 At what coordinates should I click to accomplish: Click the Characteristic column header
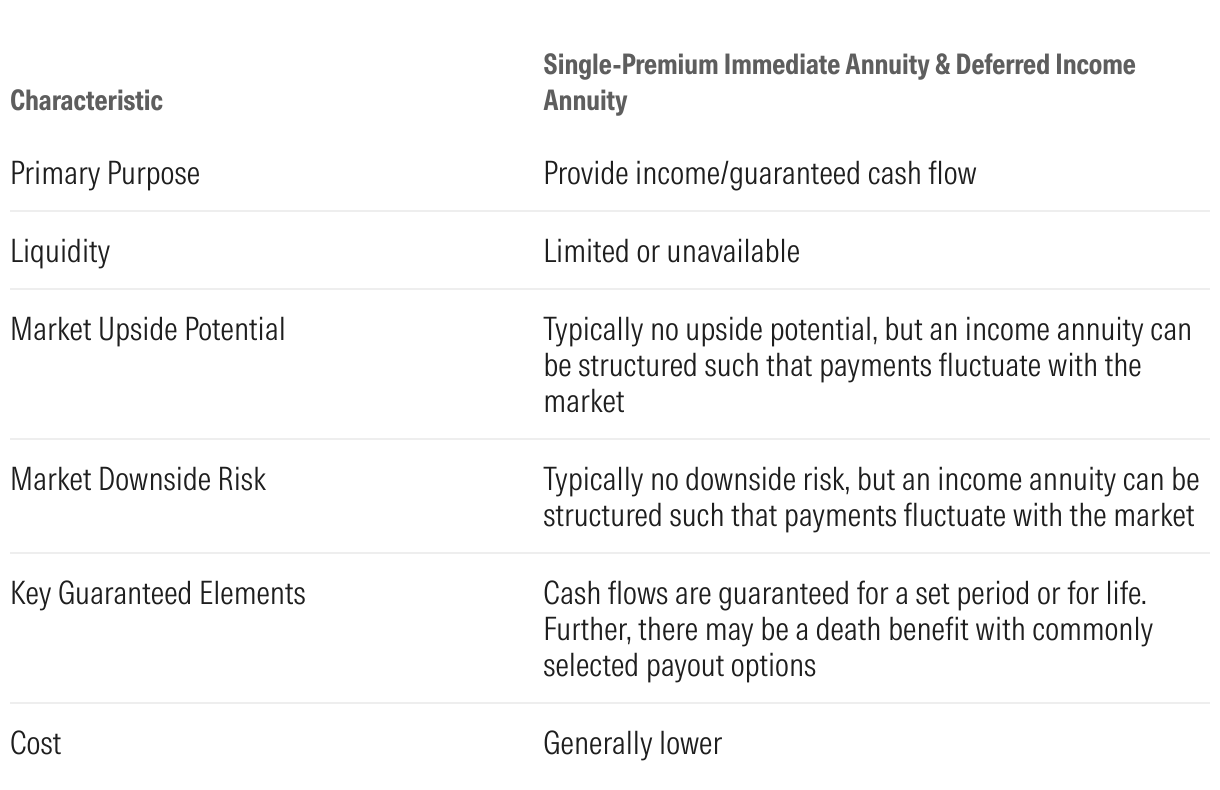86,101
